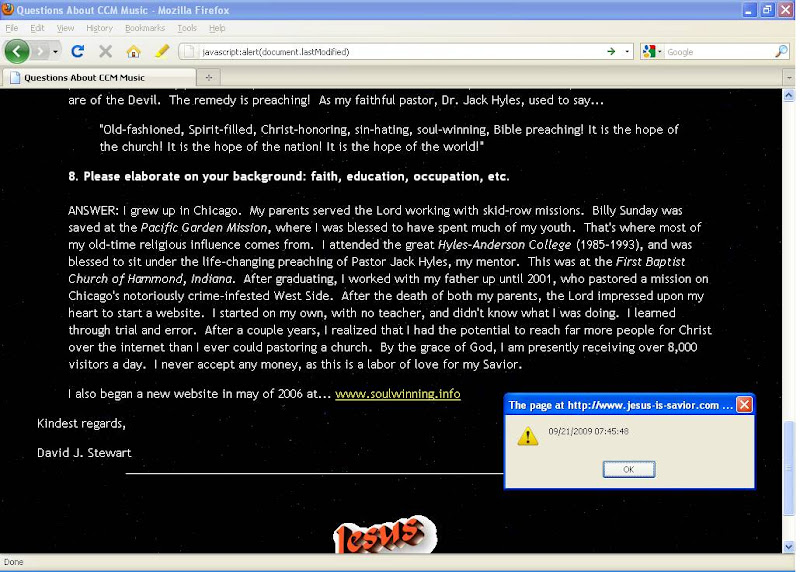Image resolution: width=800 pixels, height=572 pixels.
Task: Click the Firefox icon in title bar
Action: click(x=8, y=9)
